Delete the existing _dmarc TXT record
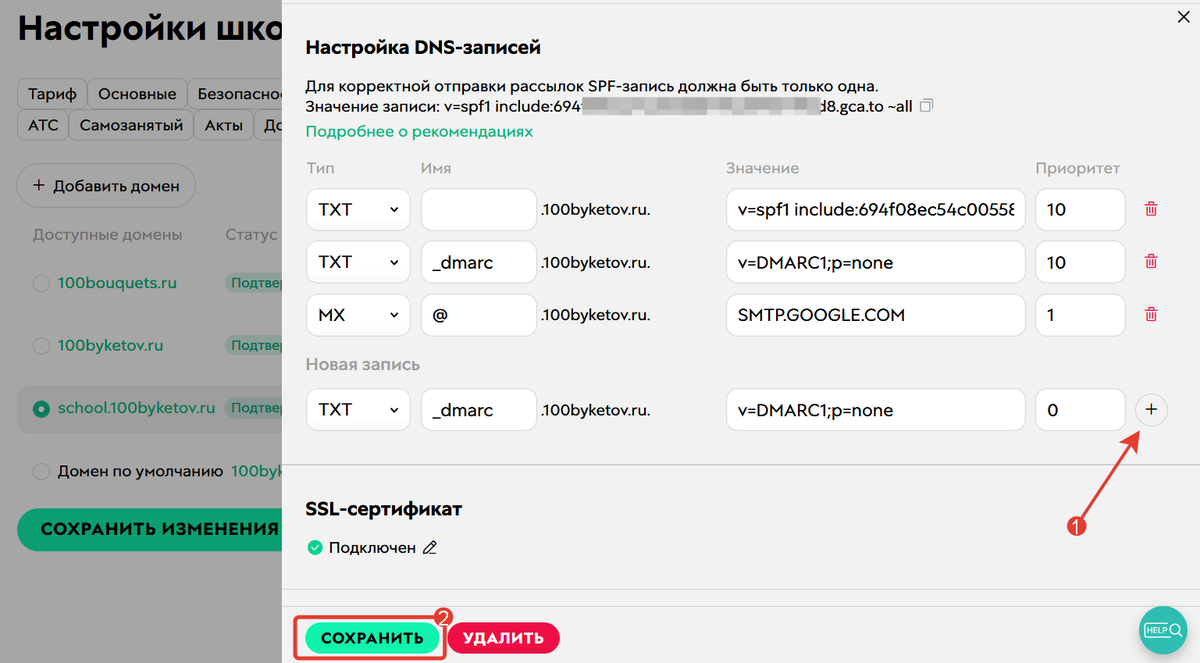Viewport: 1200px width, 663px height. coord(1151,261)
